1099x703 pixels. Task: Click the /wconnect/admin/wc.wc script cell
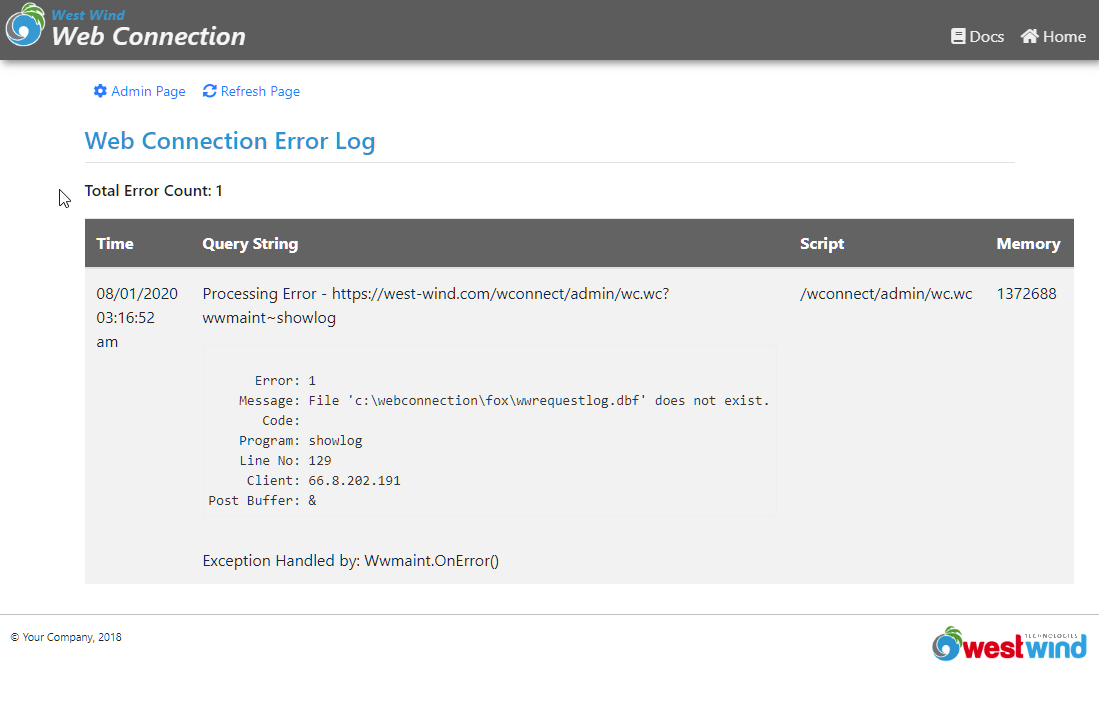(886, 294)
